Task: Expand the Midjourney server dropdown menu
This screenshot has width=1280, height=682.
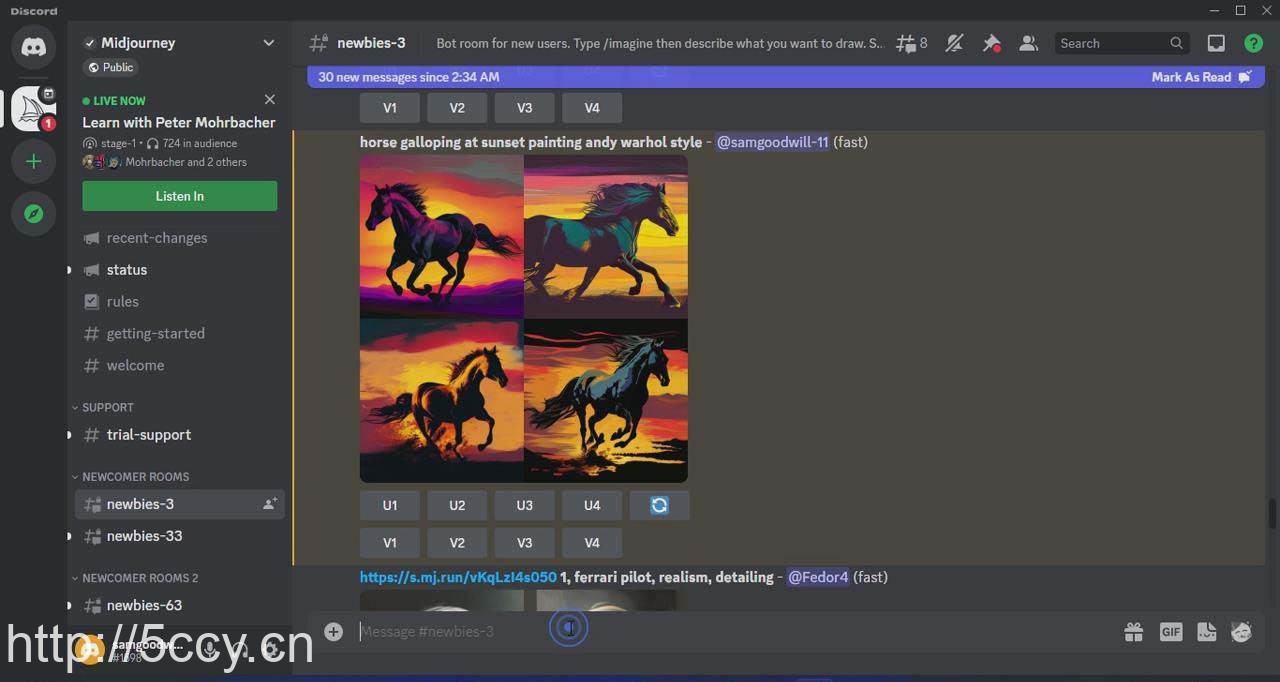Action: [x=268, y=43]
